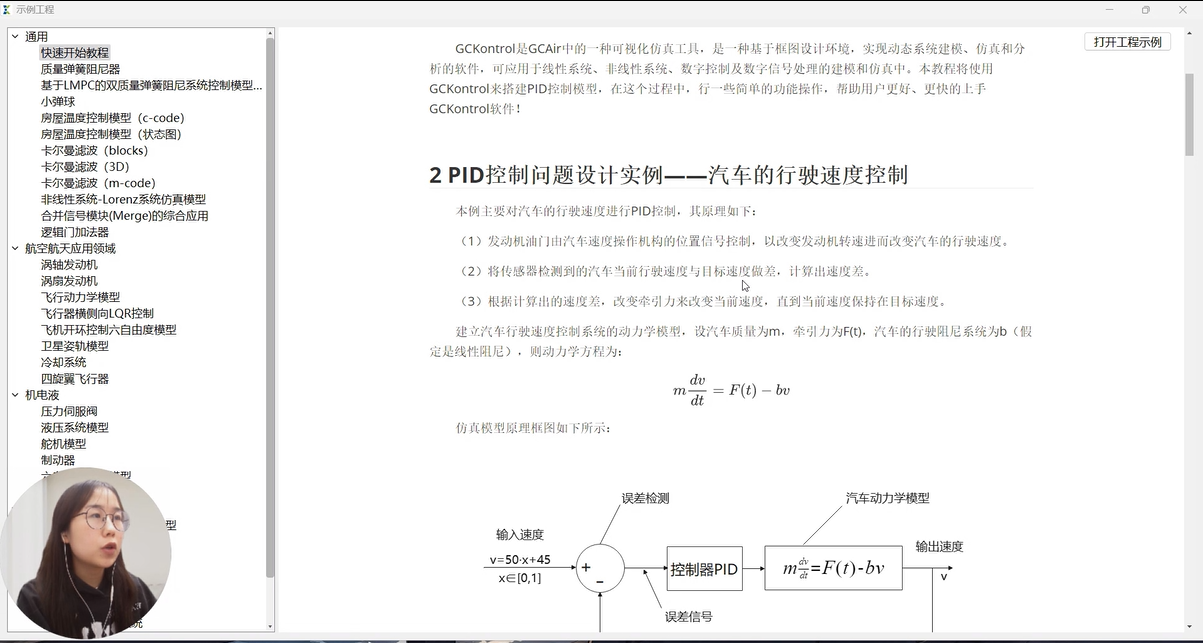1203x643 pixels.
Task: Click the document pane's vertical scrollbar thumb
Action: click(x=1189, y=114)
